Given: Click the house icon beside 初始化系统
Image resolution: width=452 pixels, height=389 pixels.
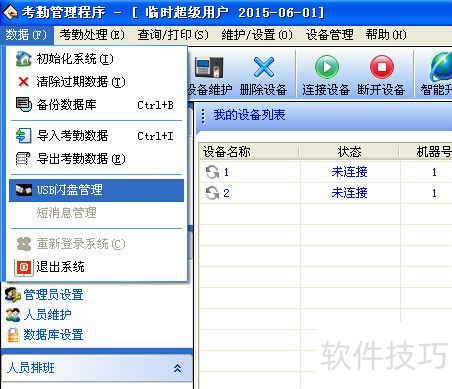Looking at the screenshot, I should (x=24, y=58).
